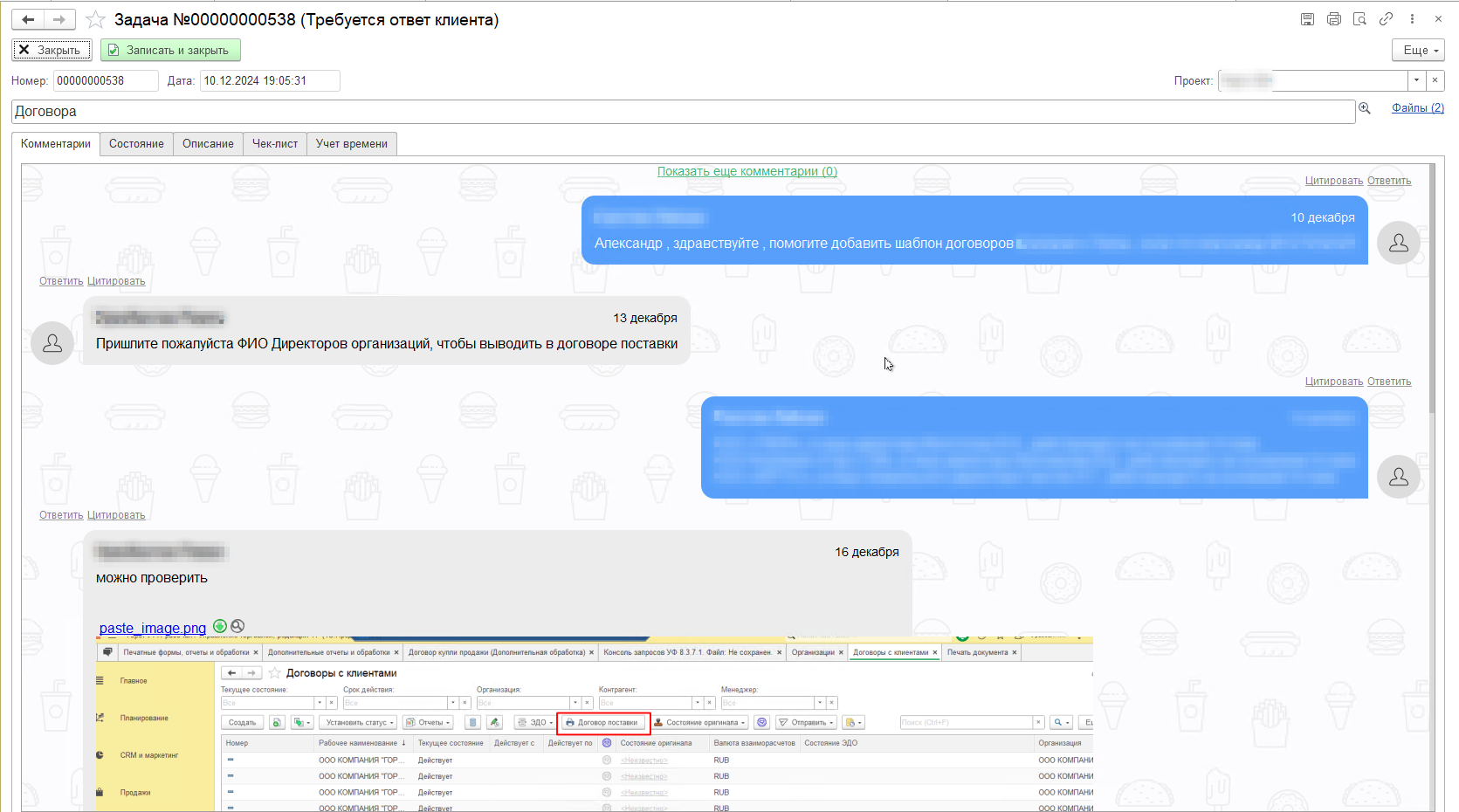This screenshot has height=812, width=1459.
Task: Click Показать еще комментарии link
Action: (747, 171)
